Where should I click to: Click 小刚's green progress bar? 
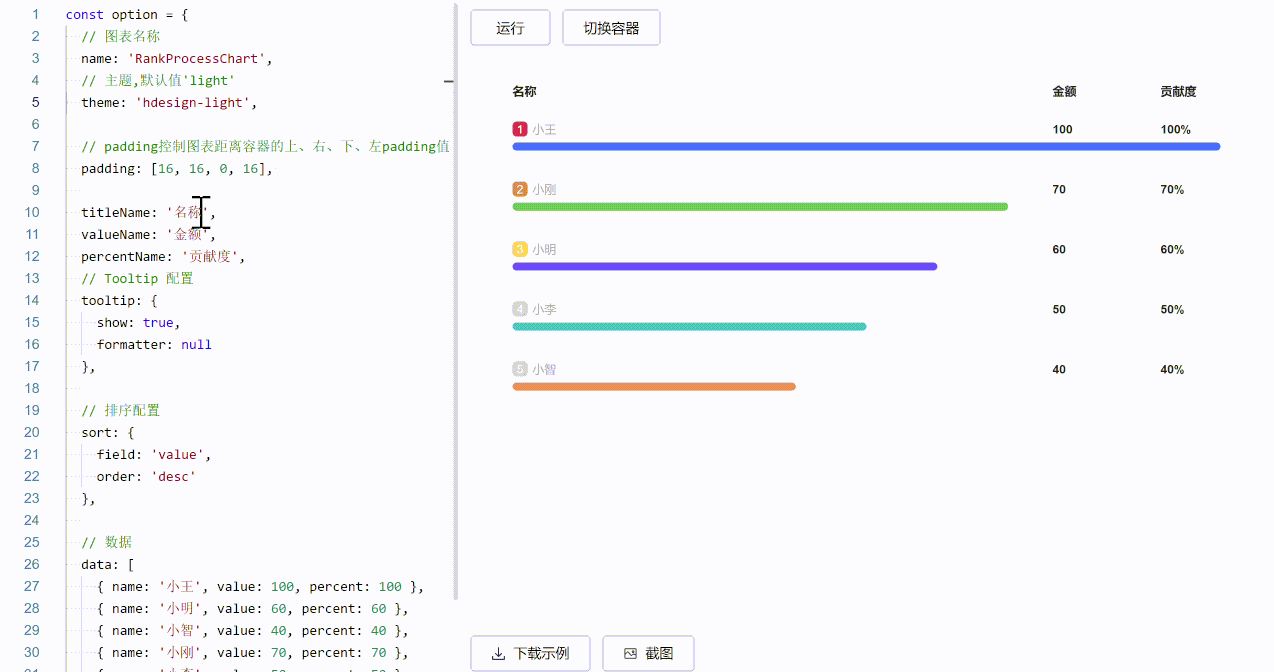coord(760,206)
